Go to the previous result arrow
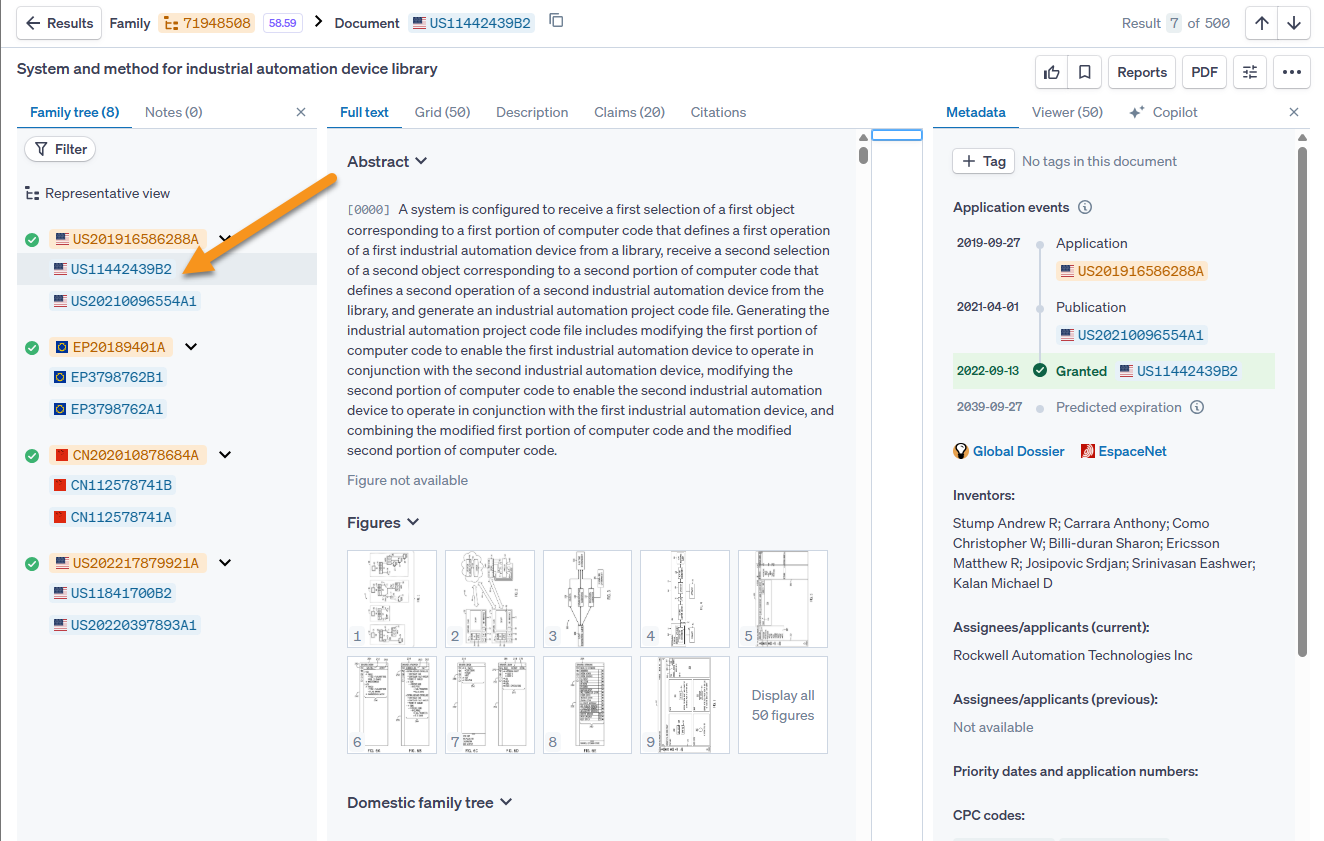This screenshot has height=841, width=1324. 1262,23
